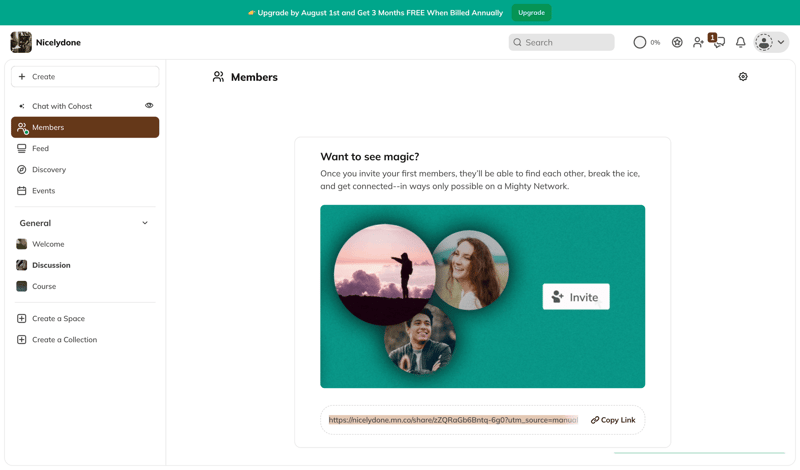Click the Events calendar icon
800x470 pixels.
coord(21,191)
